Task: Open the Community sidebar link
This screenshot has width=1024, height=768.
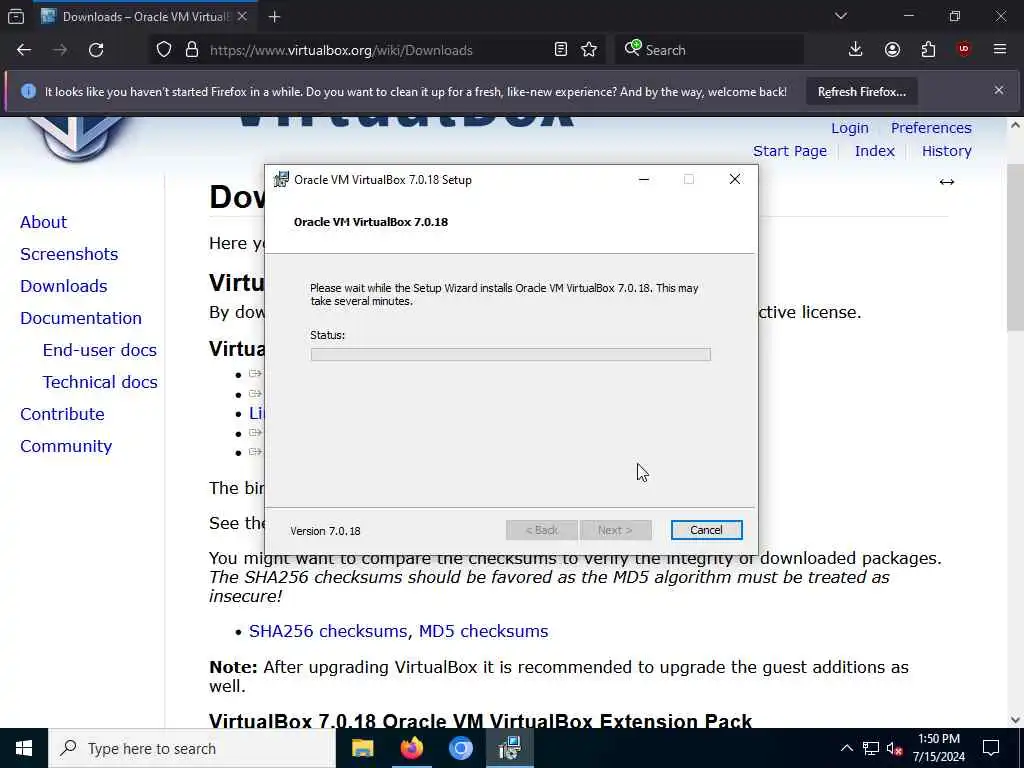Action: pyautogui.click(x=66, y=446)
